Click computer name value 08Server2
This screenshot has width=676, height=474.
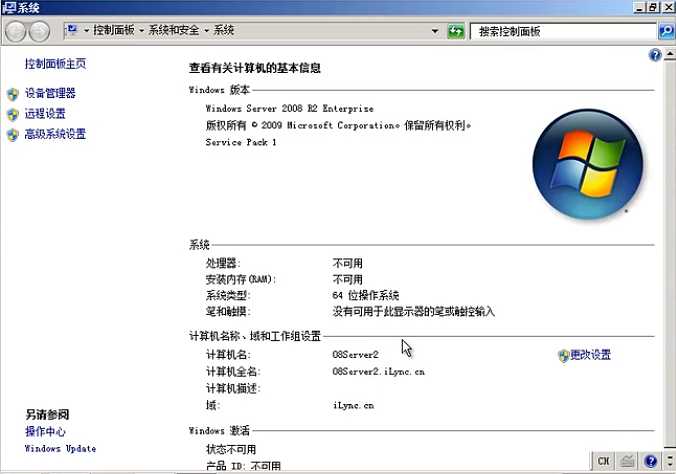point(355,355)
